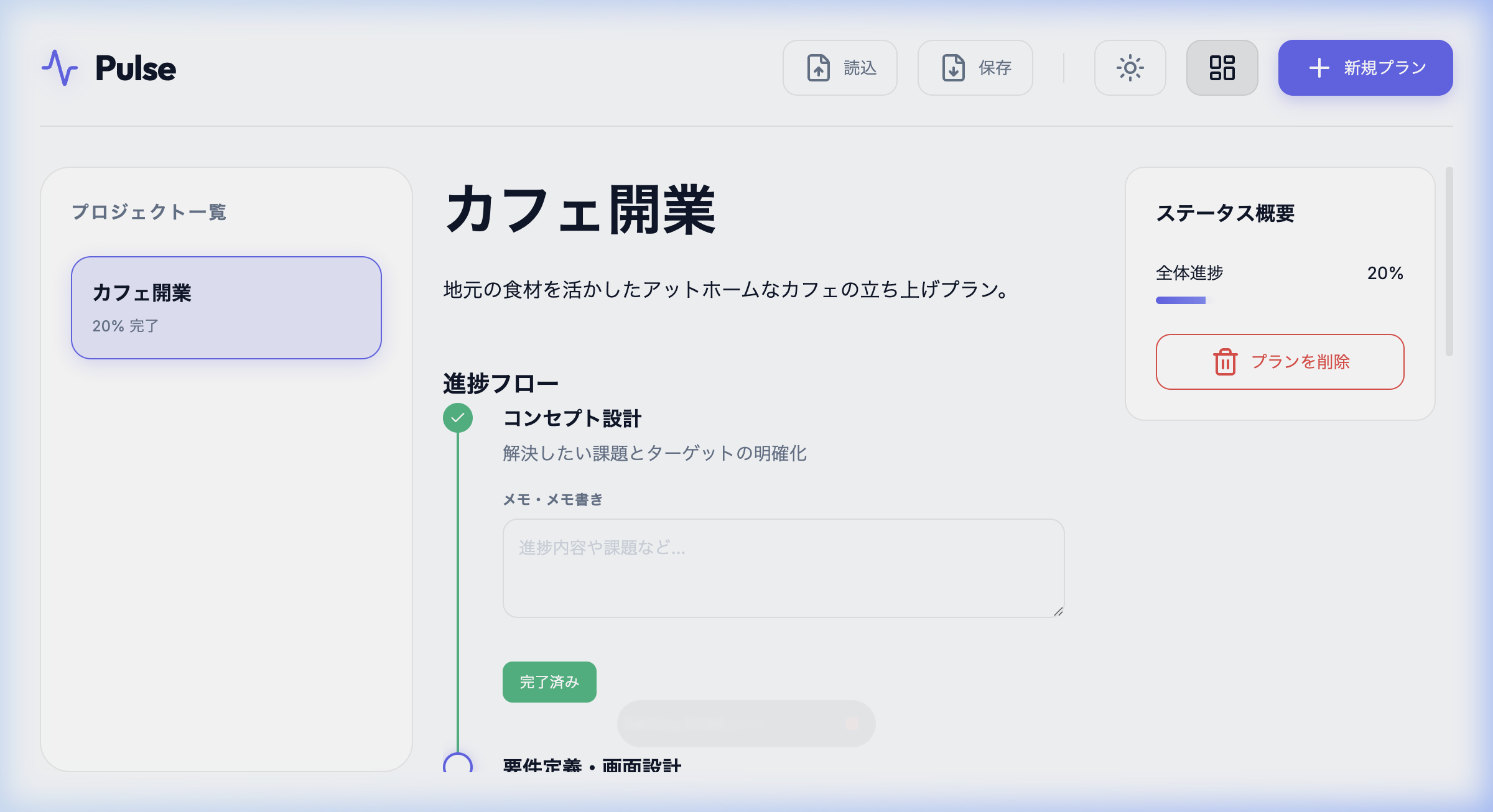This screenshot has height=812, width=1493.
Task: Click the 要件定義 step circle marker
Action: click(458, 764)
